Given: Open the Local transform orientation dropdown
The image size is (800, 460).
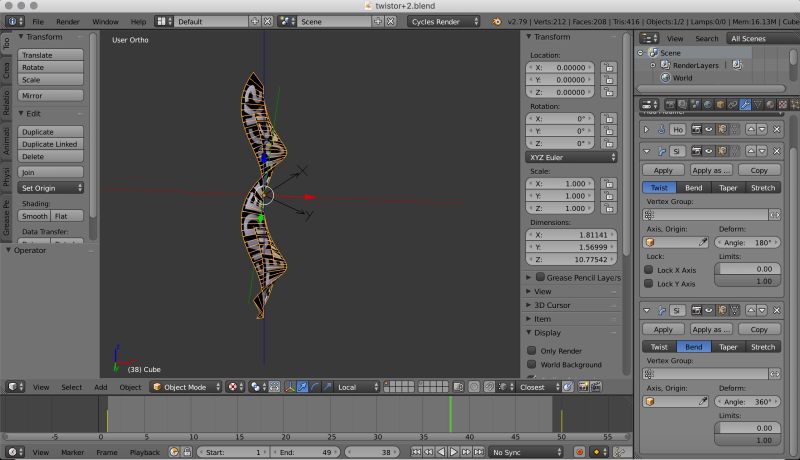Looking at the screenshot, I should 356,387.
